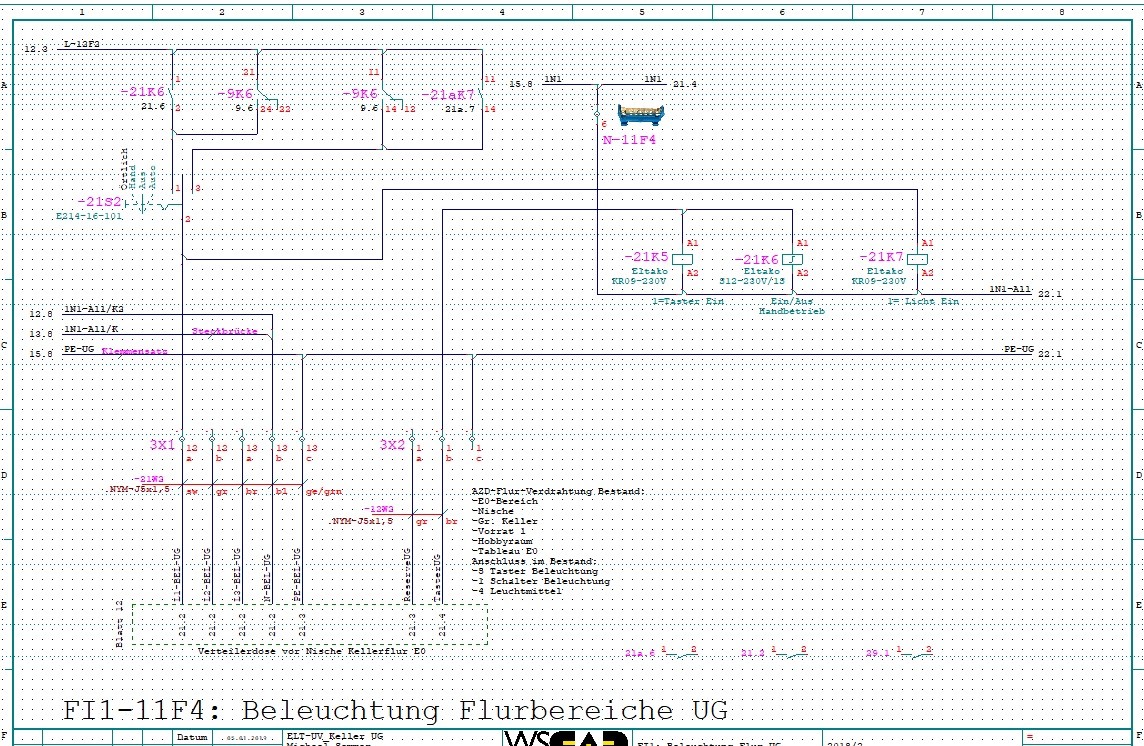
Task: Click the ge/gtn core color label
Action: click(x=324, y=492)
